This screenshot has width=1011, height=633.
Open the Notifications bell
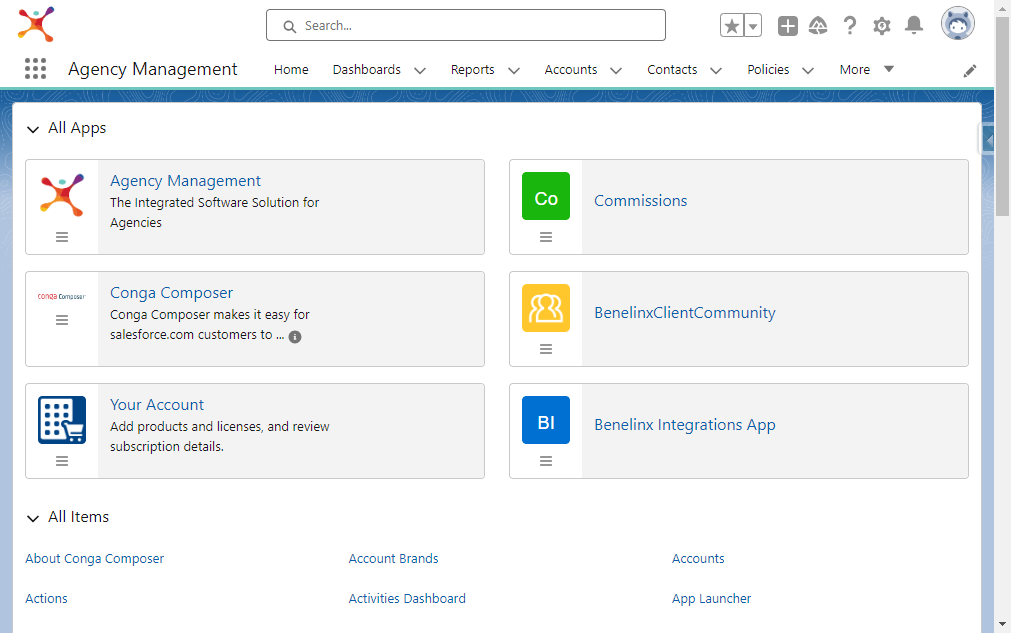coord(914,26)
